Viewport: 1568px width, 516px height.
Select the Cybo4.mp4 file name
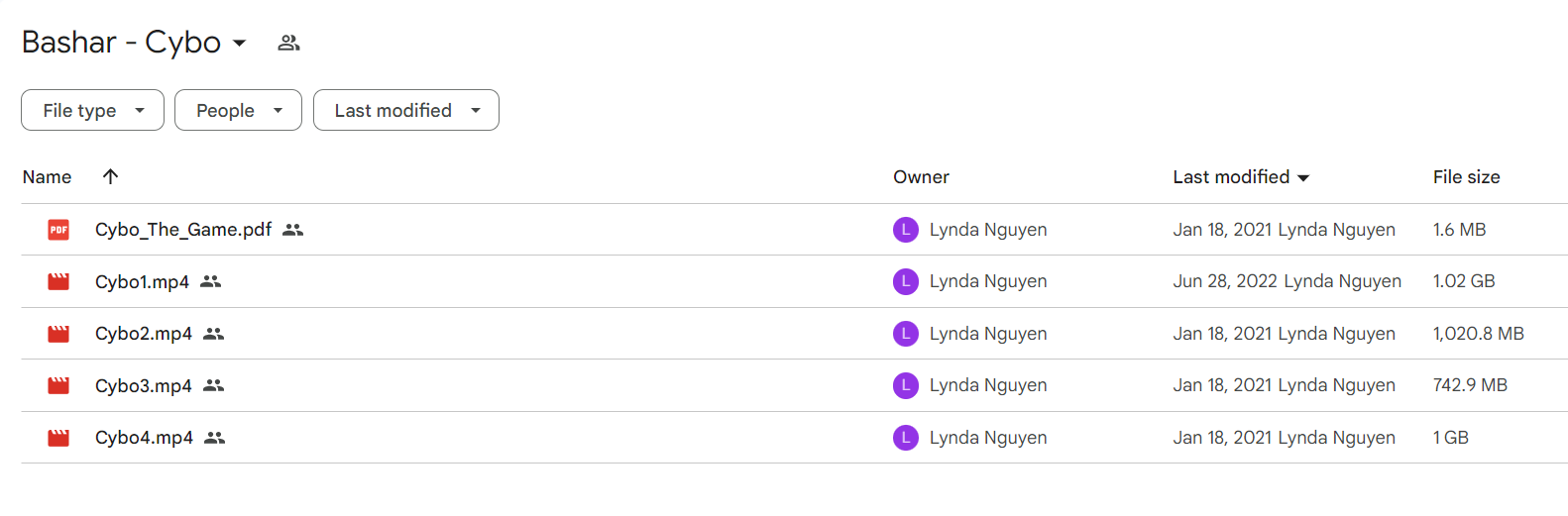tap(144, 438)
